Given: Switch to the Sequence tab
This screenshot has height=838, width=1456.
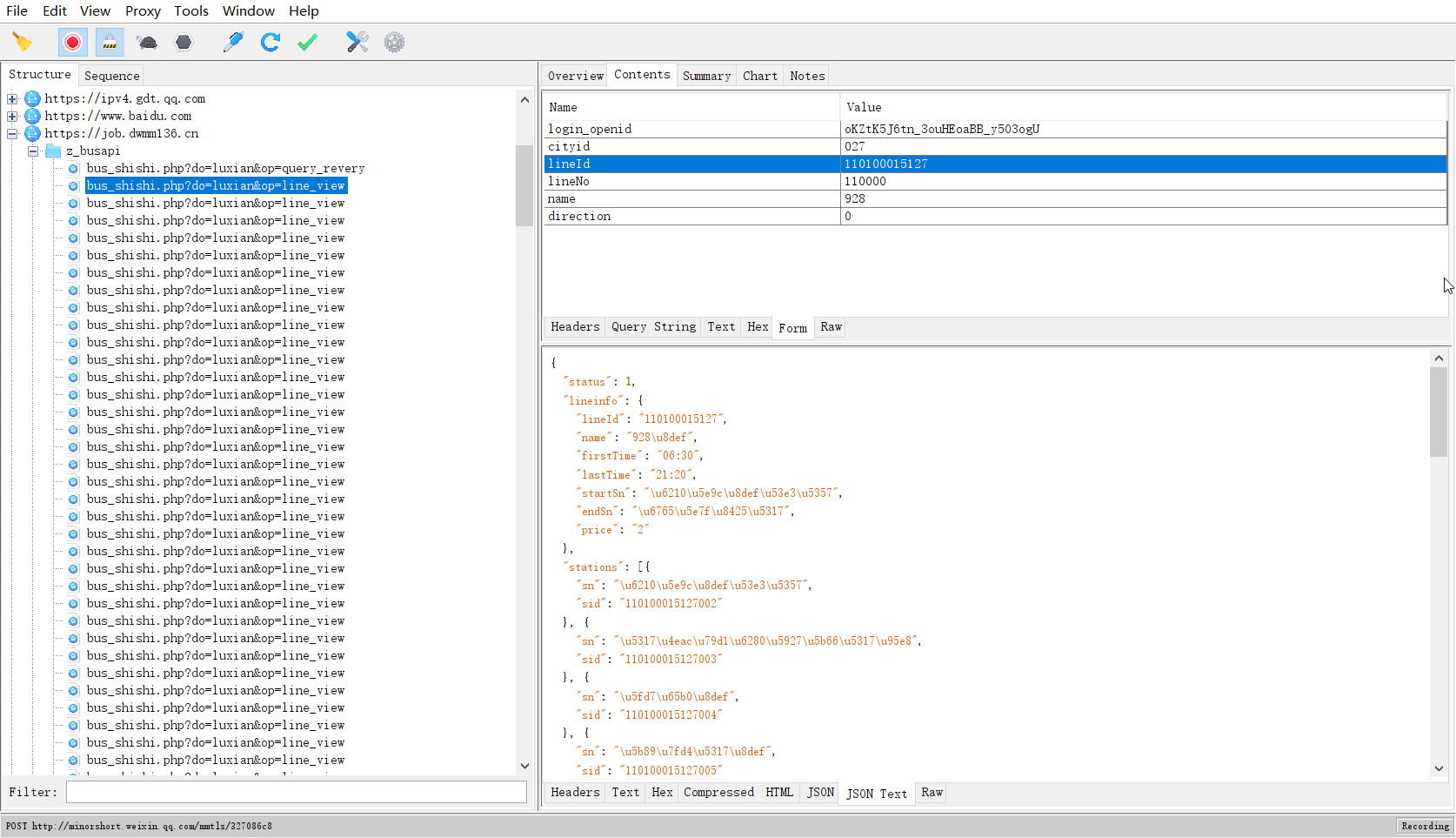Looking at the screenshot, I should (111, 76).
